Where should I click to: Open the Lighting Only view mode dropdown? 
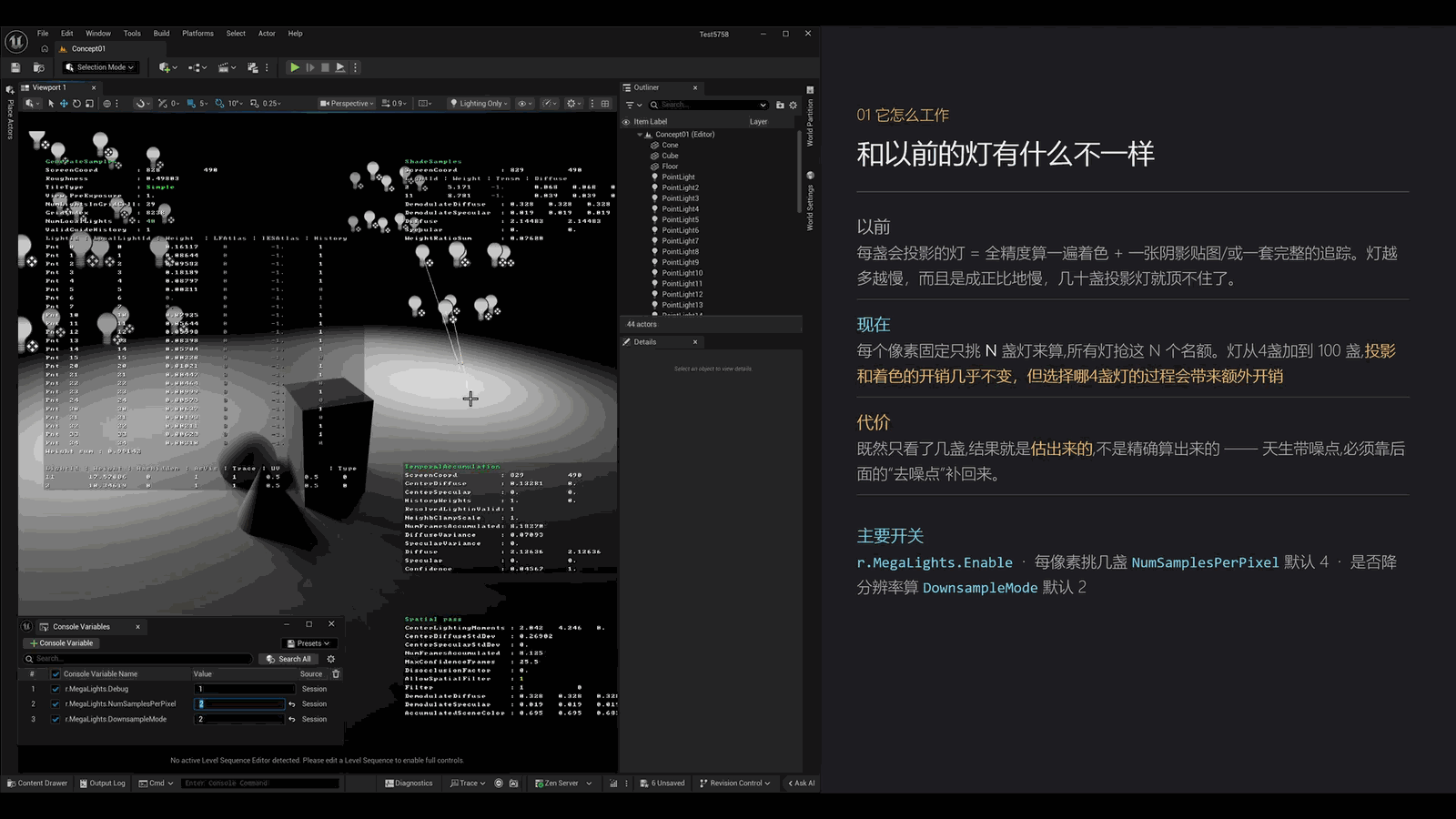pos(479,104)
